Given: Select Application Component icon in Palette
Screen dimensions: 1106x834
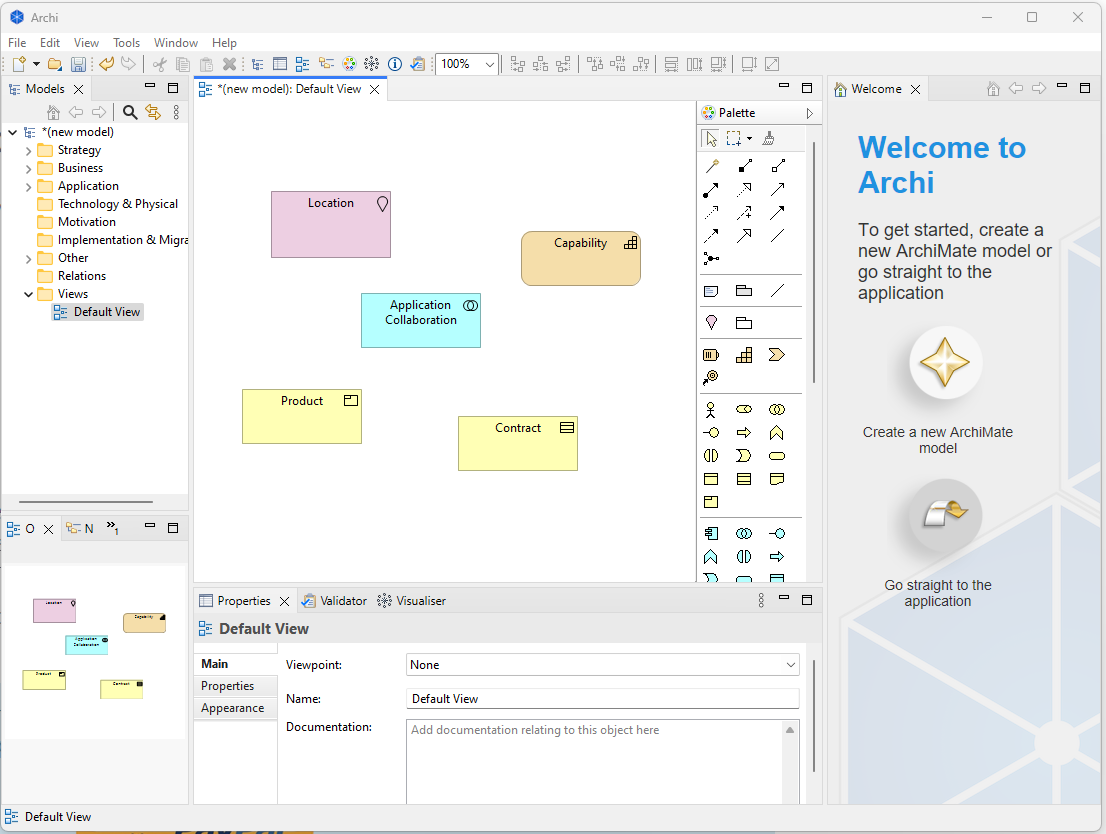Looking at the screenshot, I should [711, 533].
